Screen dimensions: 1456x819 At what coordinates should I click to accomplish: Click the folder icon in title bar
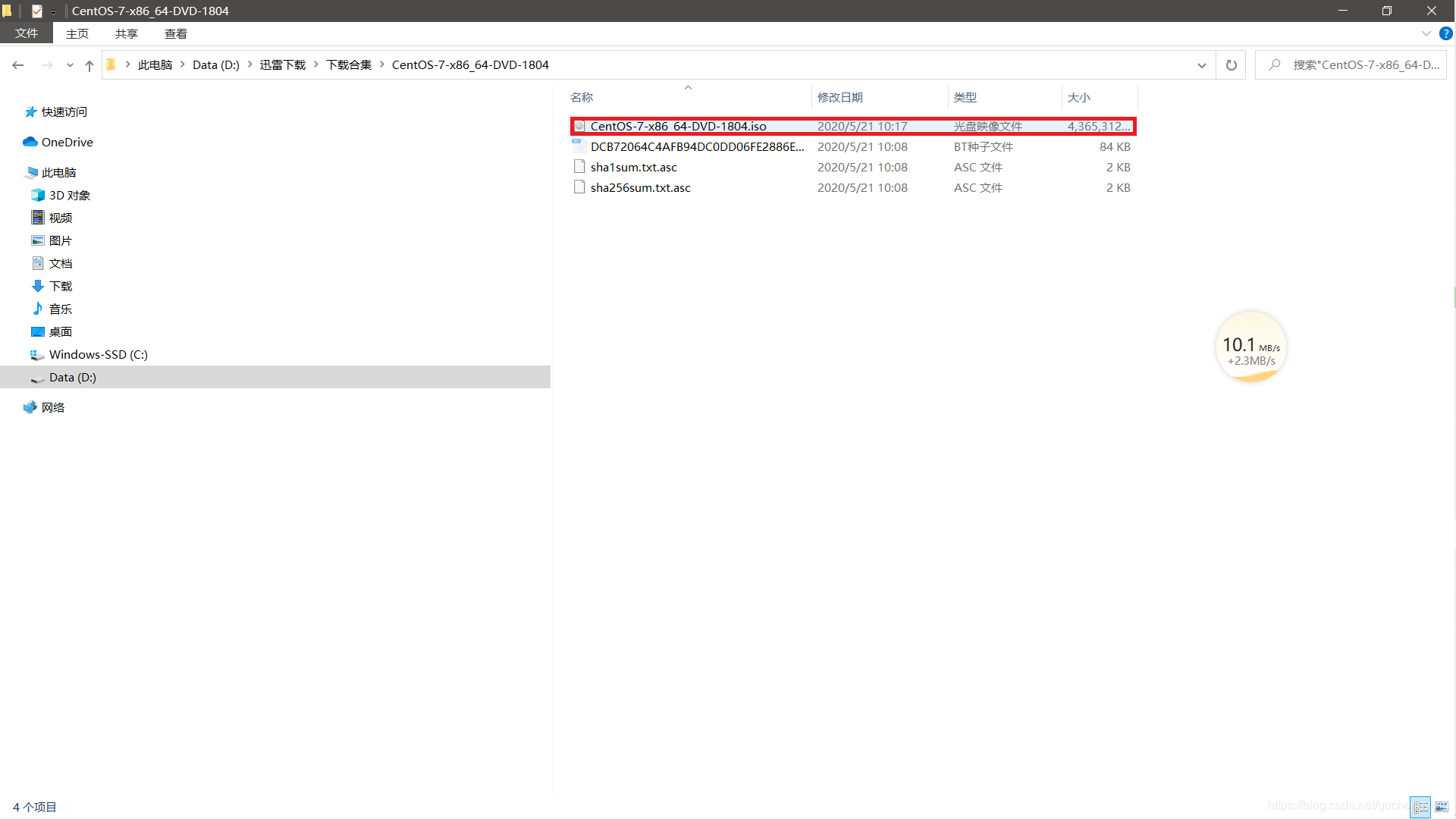tap(8, 11)
